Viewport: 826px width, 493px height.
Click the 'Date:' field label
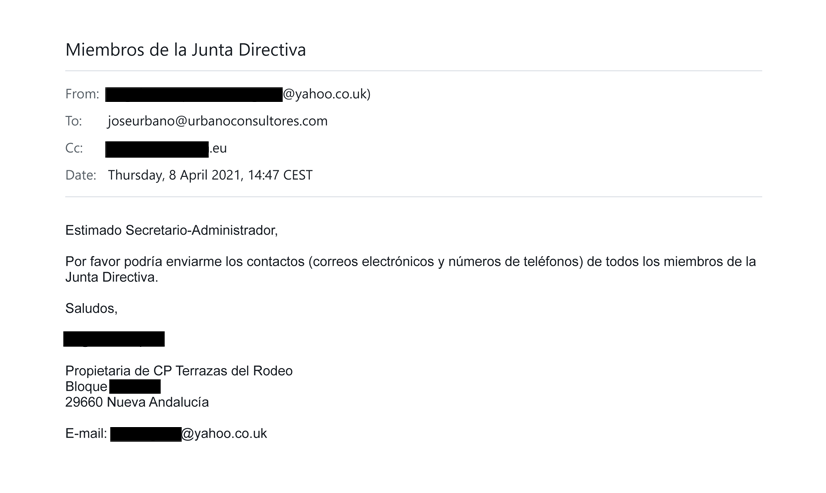tap(81, 175)
